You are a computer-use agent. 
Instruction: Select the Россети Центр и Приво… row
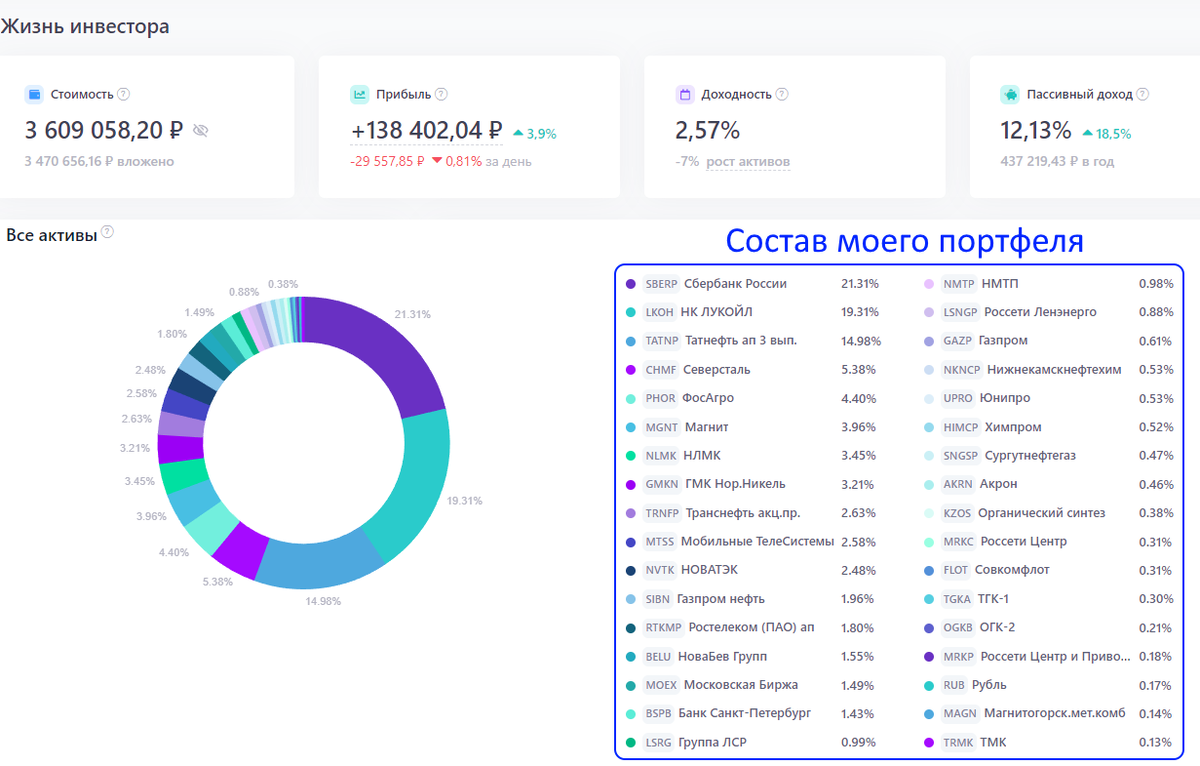(x=1049, y=656)
